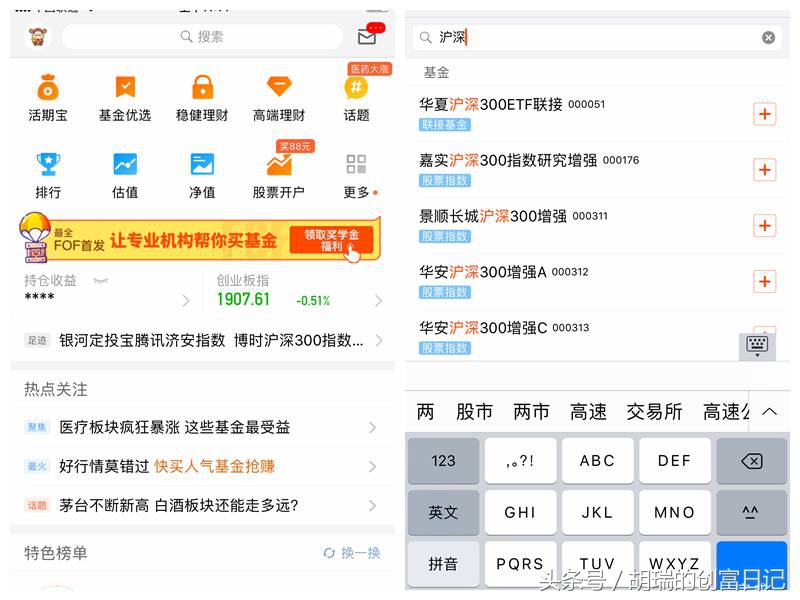
Task: Open the 稳健理财 steady finance icon
Action: [x=202, y=94]
